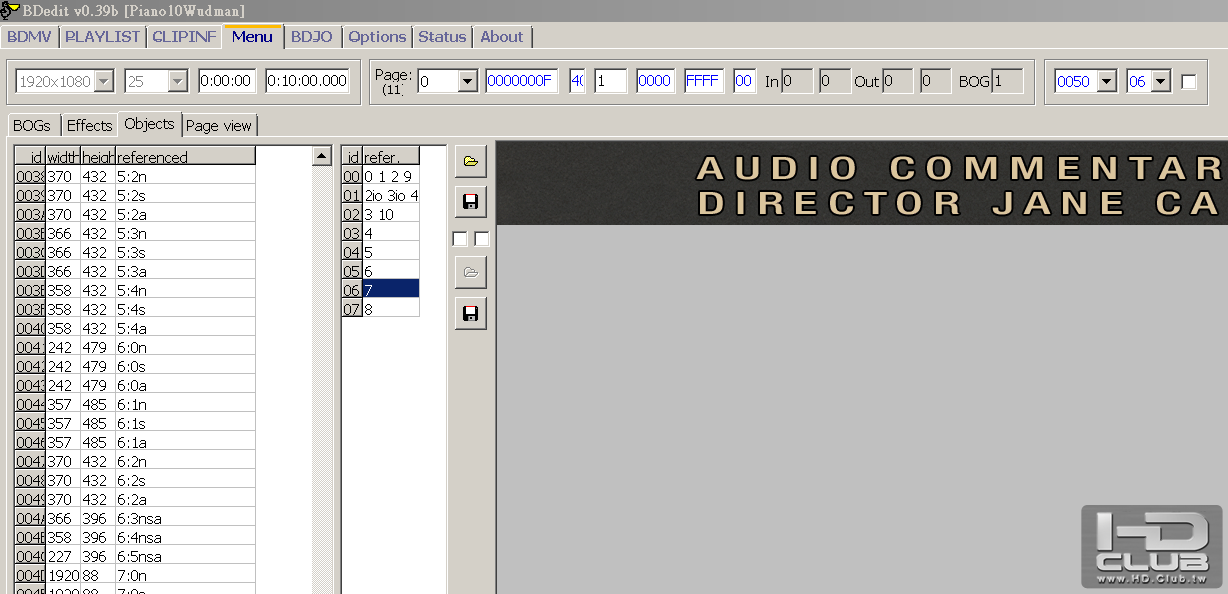
Task: Select the Menu tab
Action: (x=252, y=36)
